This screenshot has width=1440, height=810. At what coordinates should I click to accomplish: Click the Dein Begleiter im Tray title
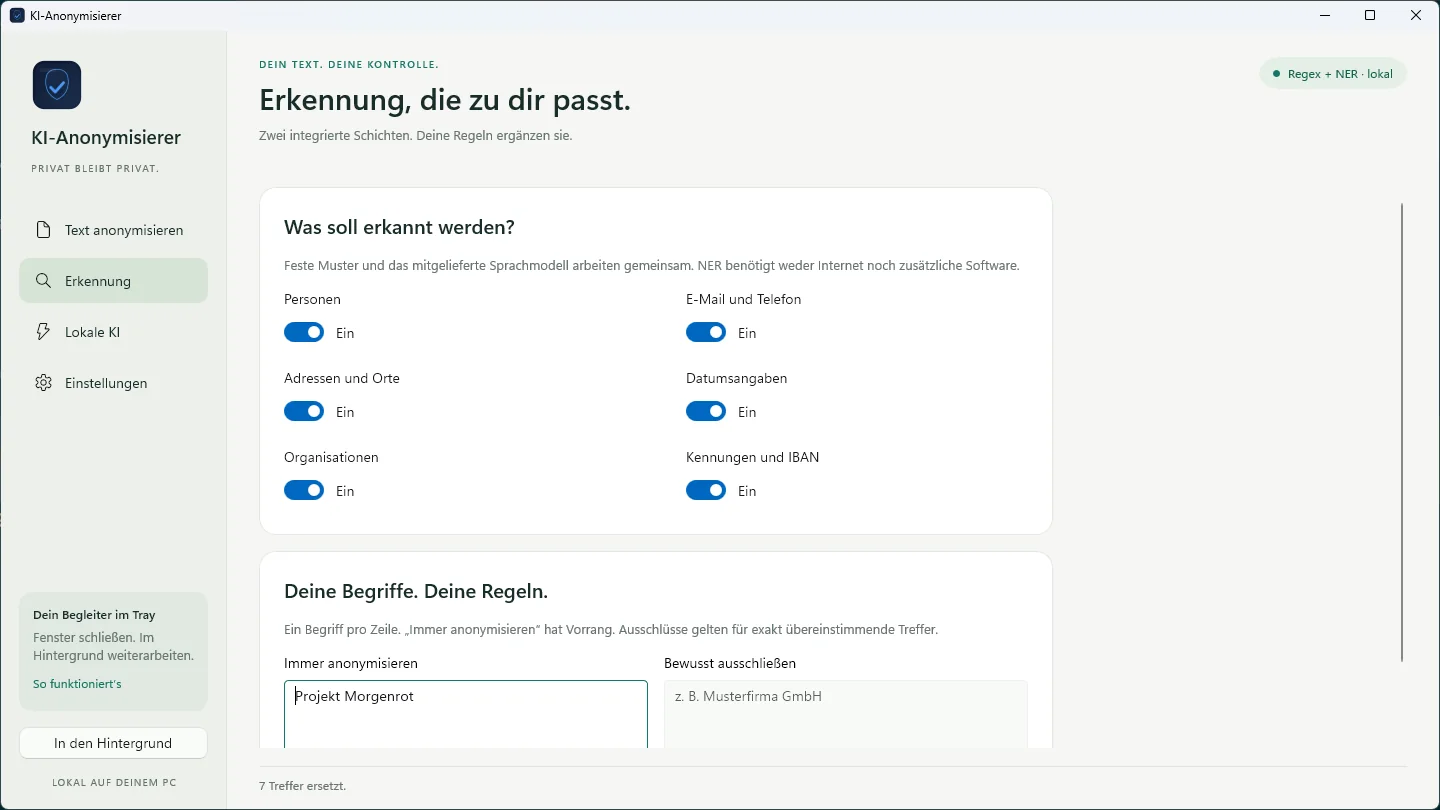[94, 615]
